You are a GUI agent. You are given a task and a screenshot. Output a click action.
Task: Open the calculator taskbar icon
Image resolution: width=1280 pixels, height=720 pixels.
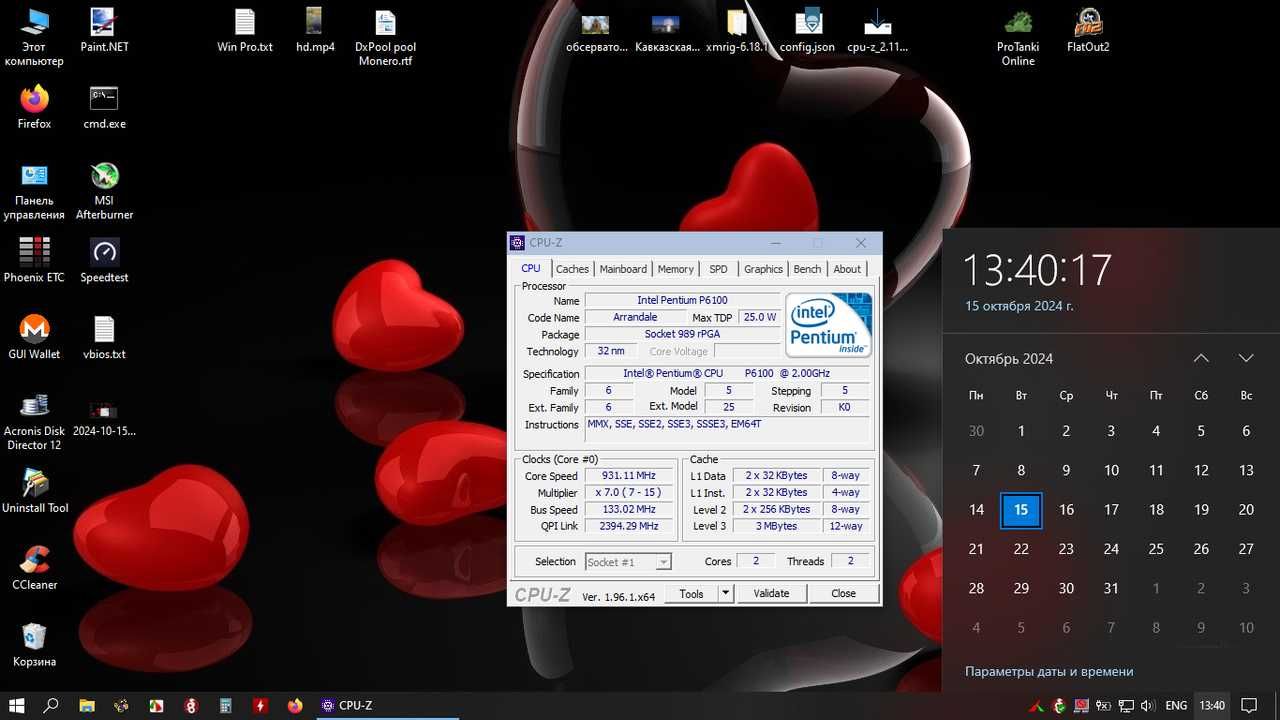pyautogui.click(x=226, y=705)
